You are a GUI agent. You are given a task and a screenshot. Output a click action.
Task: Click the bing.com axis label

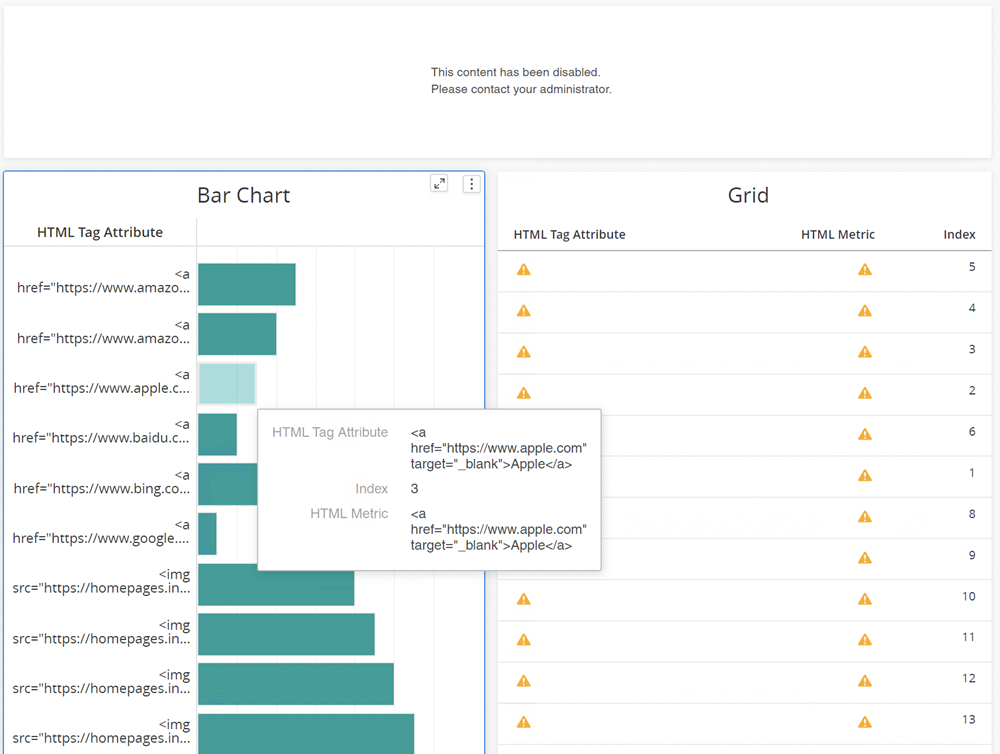[101, 482]
